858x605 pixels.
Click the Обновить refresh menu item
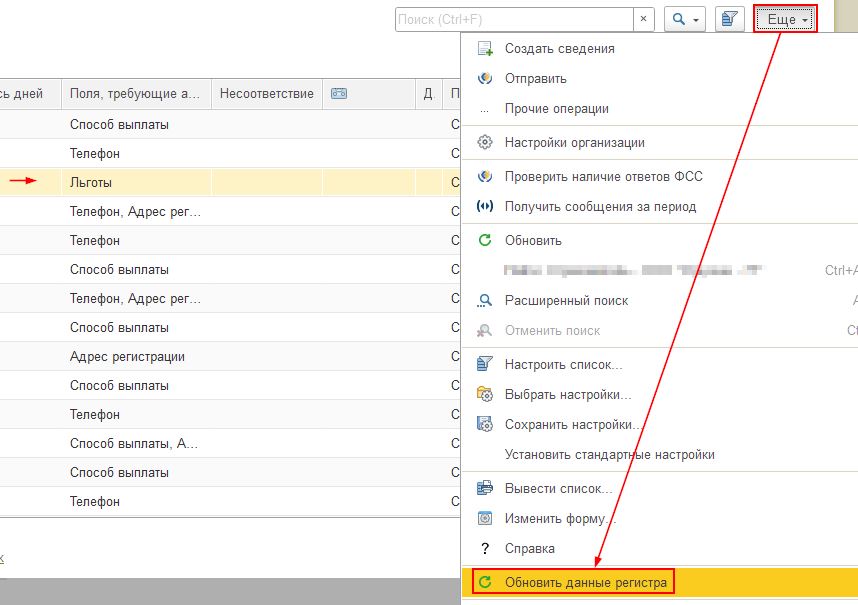(x=659, y=241)
